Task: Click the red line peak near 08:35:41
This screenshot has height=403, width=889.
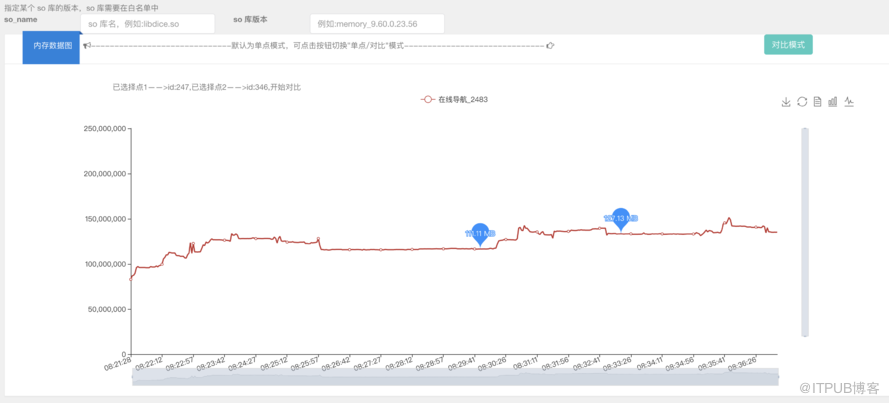Action: [728, 218]
